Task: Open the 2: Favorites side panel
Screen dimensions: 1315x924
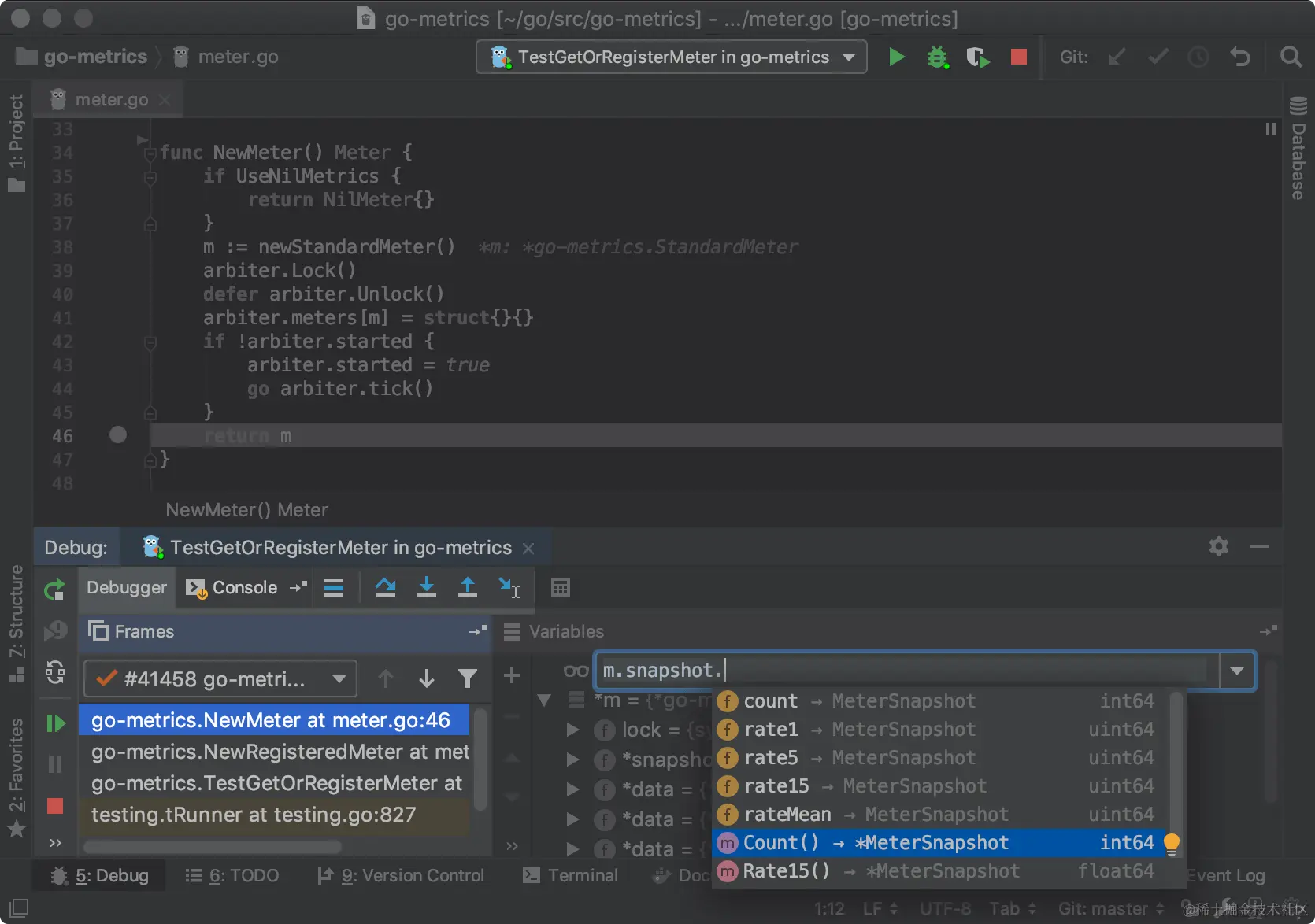Action: (17, 778)
